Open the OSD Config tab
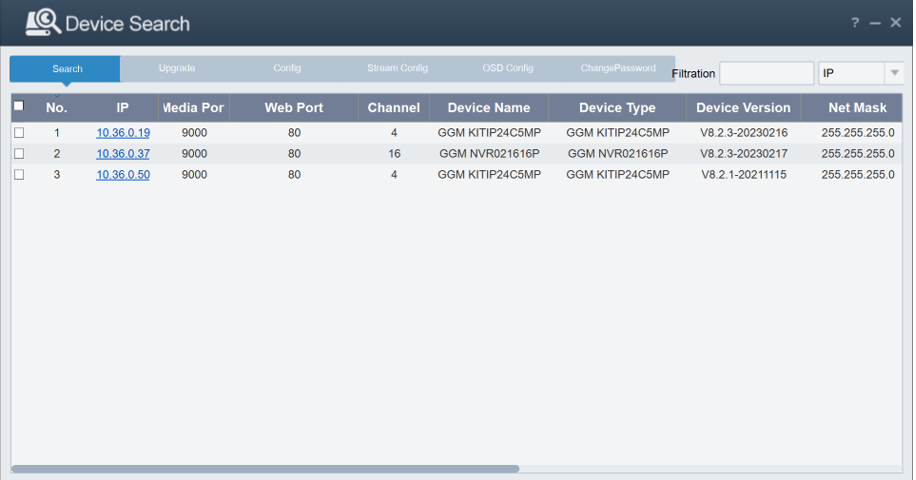Screen dimensions: 916x480 pyautogui.click(x=508, y=68)
